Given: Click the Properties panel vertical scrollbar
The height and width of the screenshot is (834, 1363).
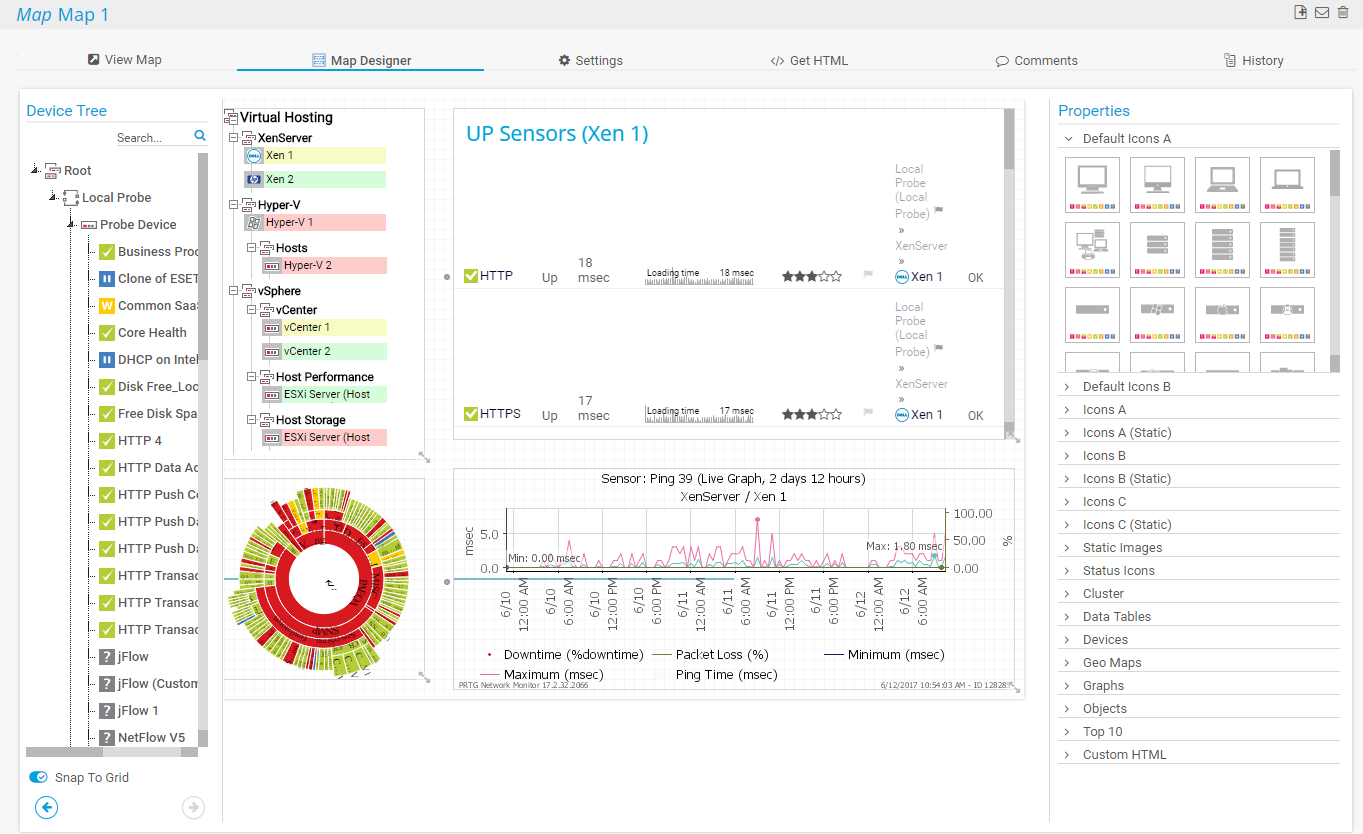Looking at the screenshot, I should [x=1334, y=260].
